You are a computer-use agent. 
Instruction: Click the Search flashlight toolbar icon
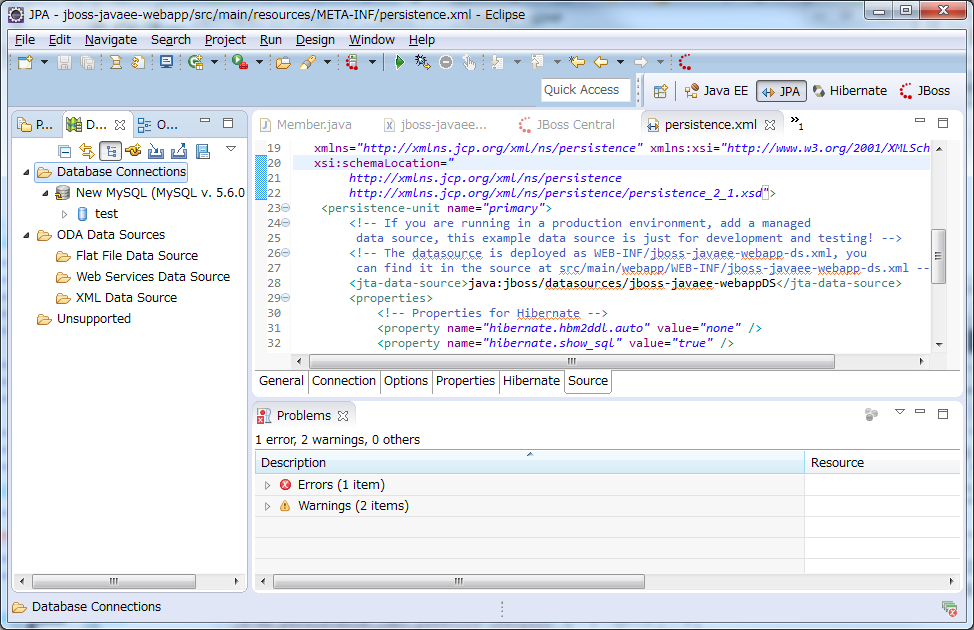[307, 62]
